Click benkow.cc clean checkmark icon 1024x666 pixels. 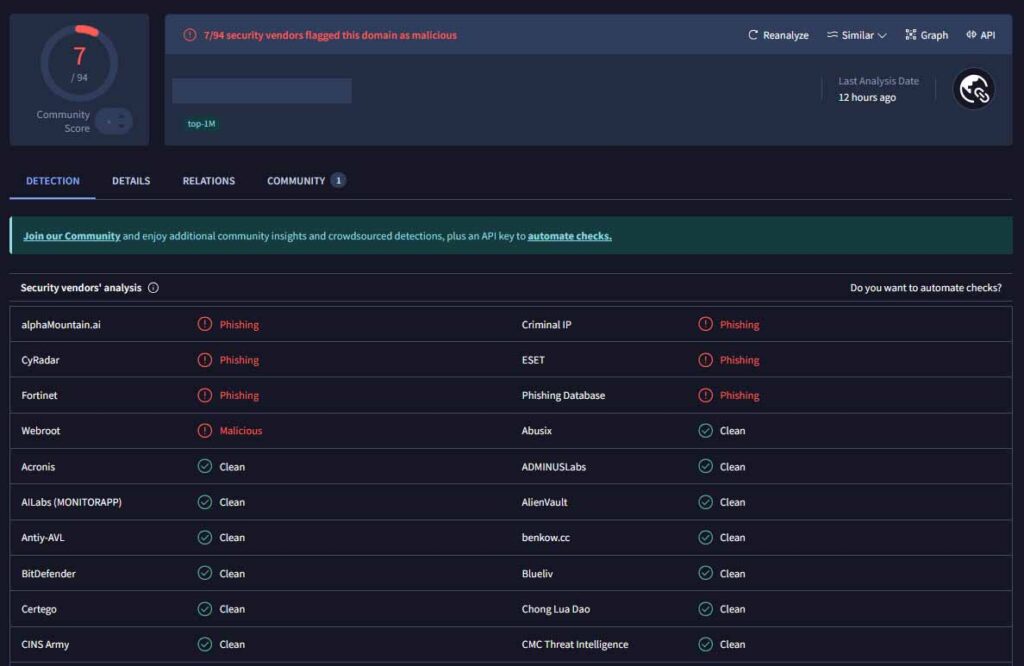[705, 537]
